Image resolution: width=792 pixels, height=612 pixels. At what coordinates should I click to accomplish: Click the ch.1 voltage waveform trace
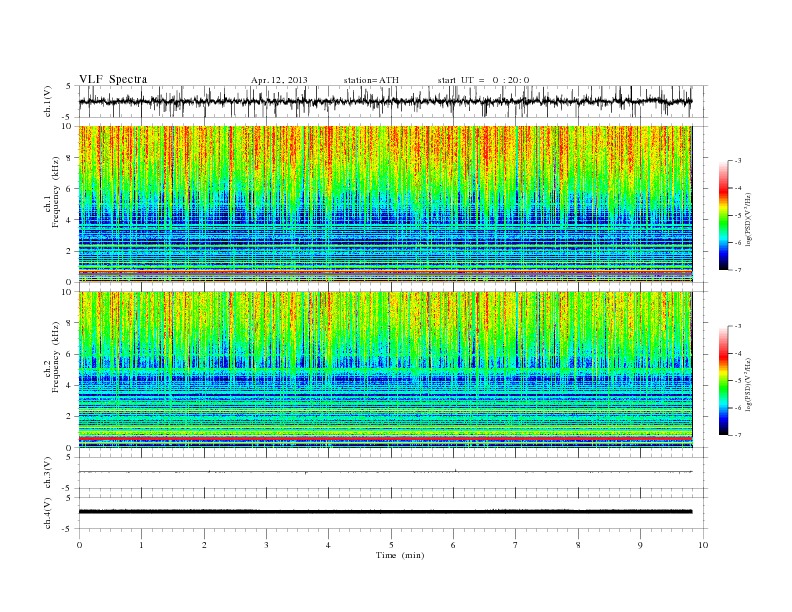pyautogui.click(x=385, y=101)
